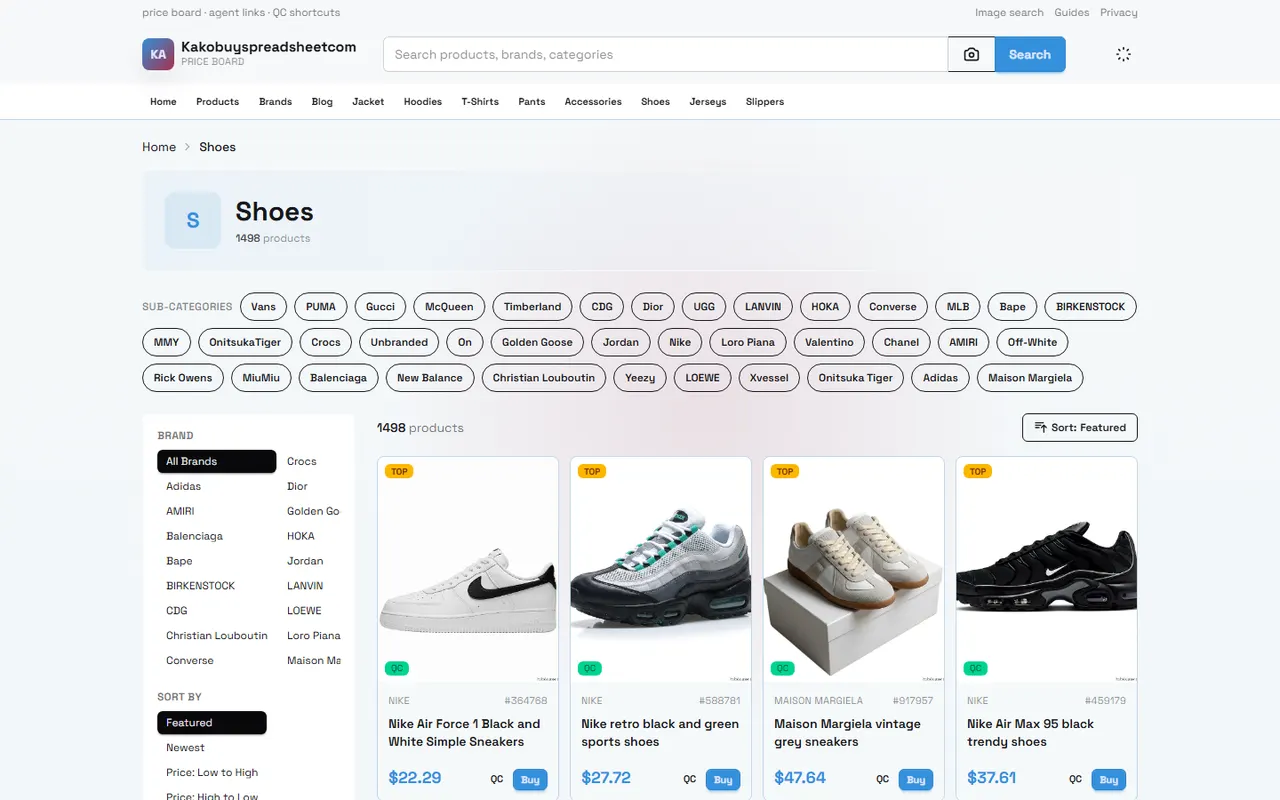Select Featured in Sort By list

212,722
